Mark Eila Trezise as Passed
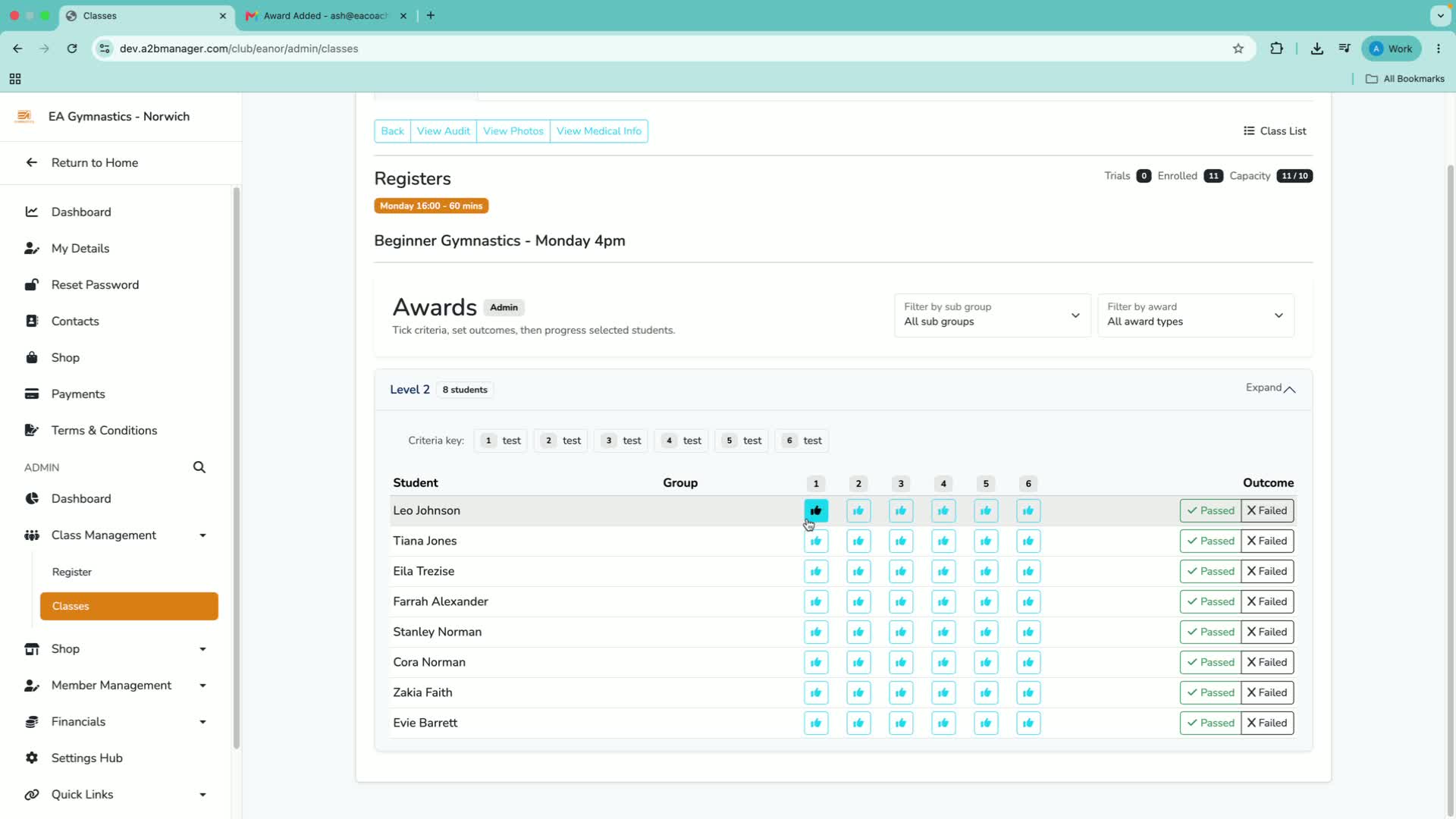1456x819 pixels. tap(1210, 571)
